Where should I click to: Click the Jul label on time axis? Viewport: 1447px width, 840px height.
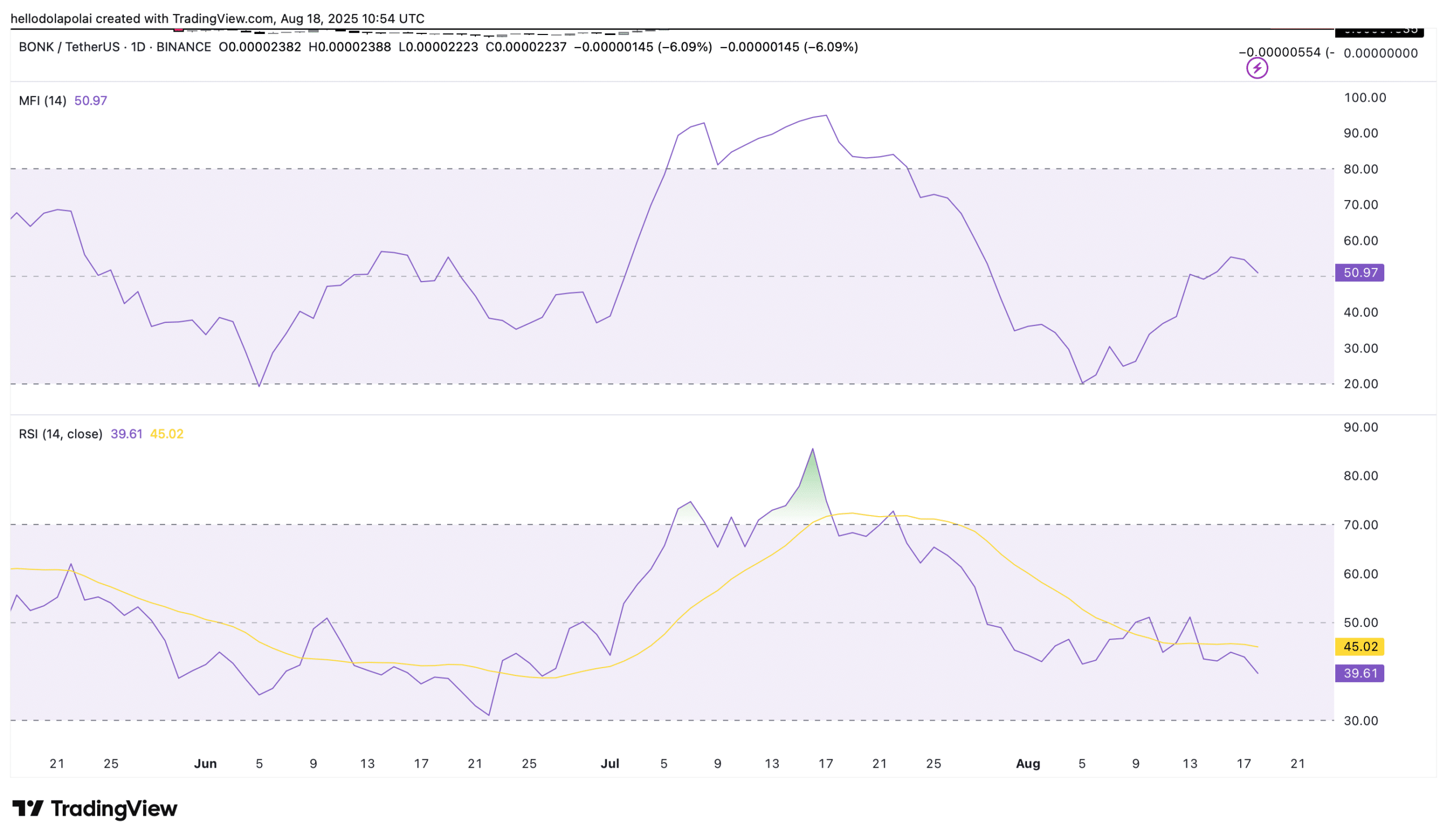click(x=610, y=764)
